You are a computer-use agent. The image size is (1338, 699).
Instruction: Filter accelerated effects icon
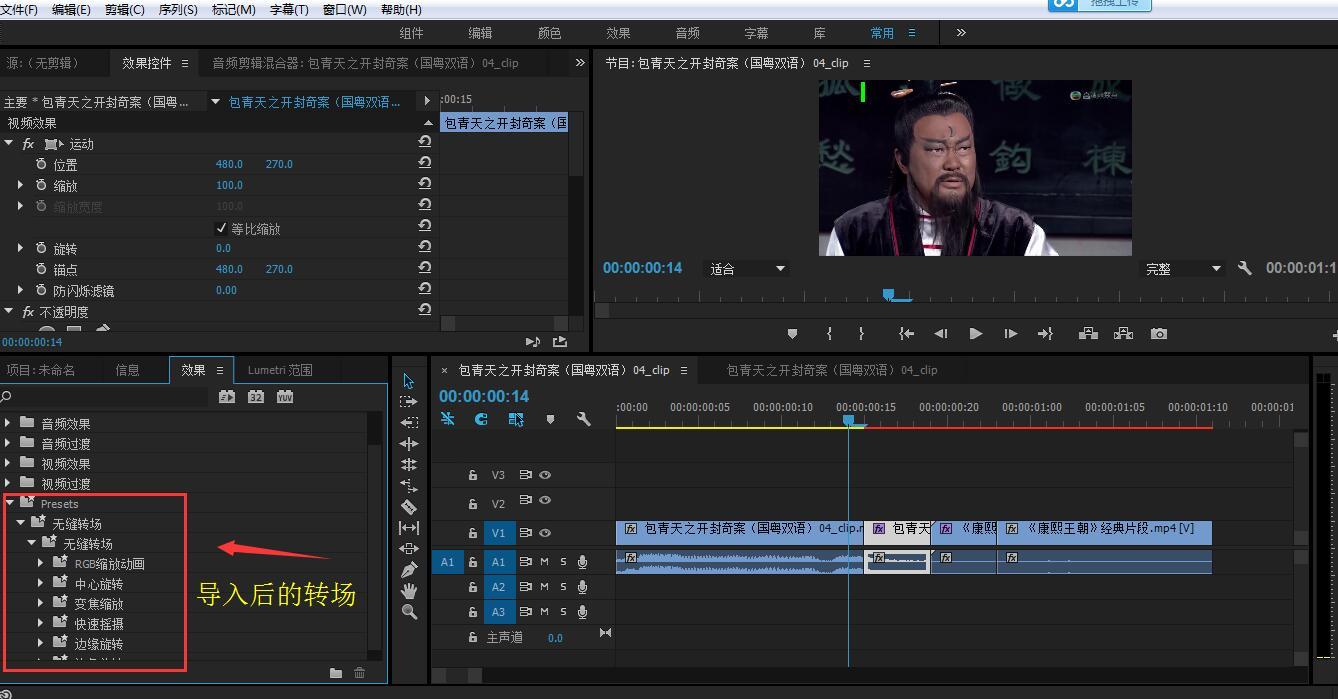point(227,397)
